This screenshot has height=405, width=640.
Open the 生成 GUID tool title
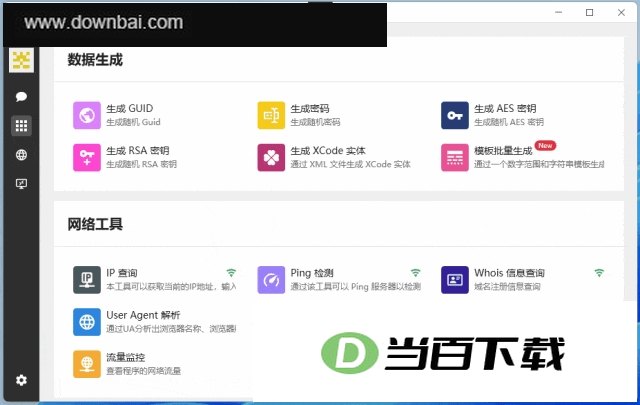(130, 109)
